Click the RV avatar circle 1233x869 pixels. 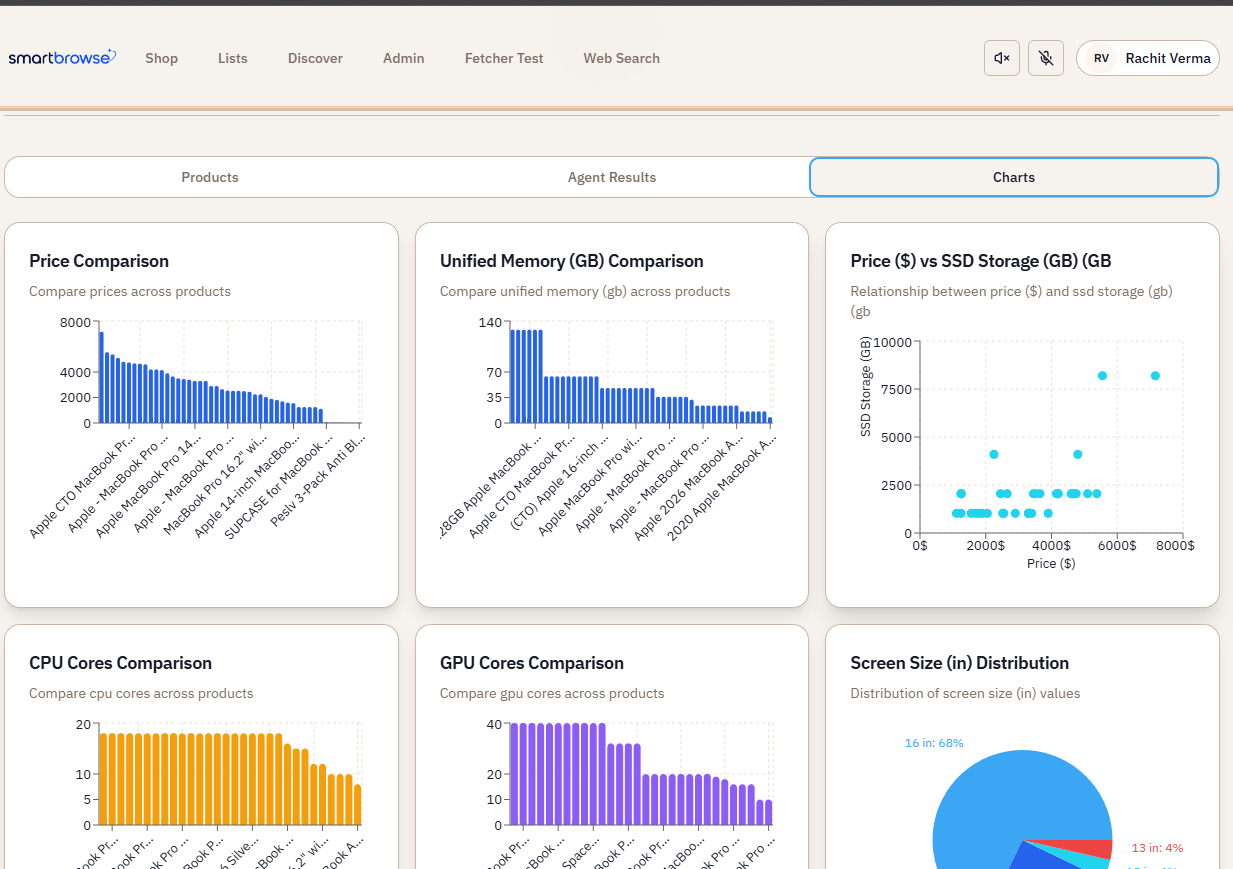point(1101,58)
